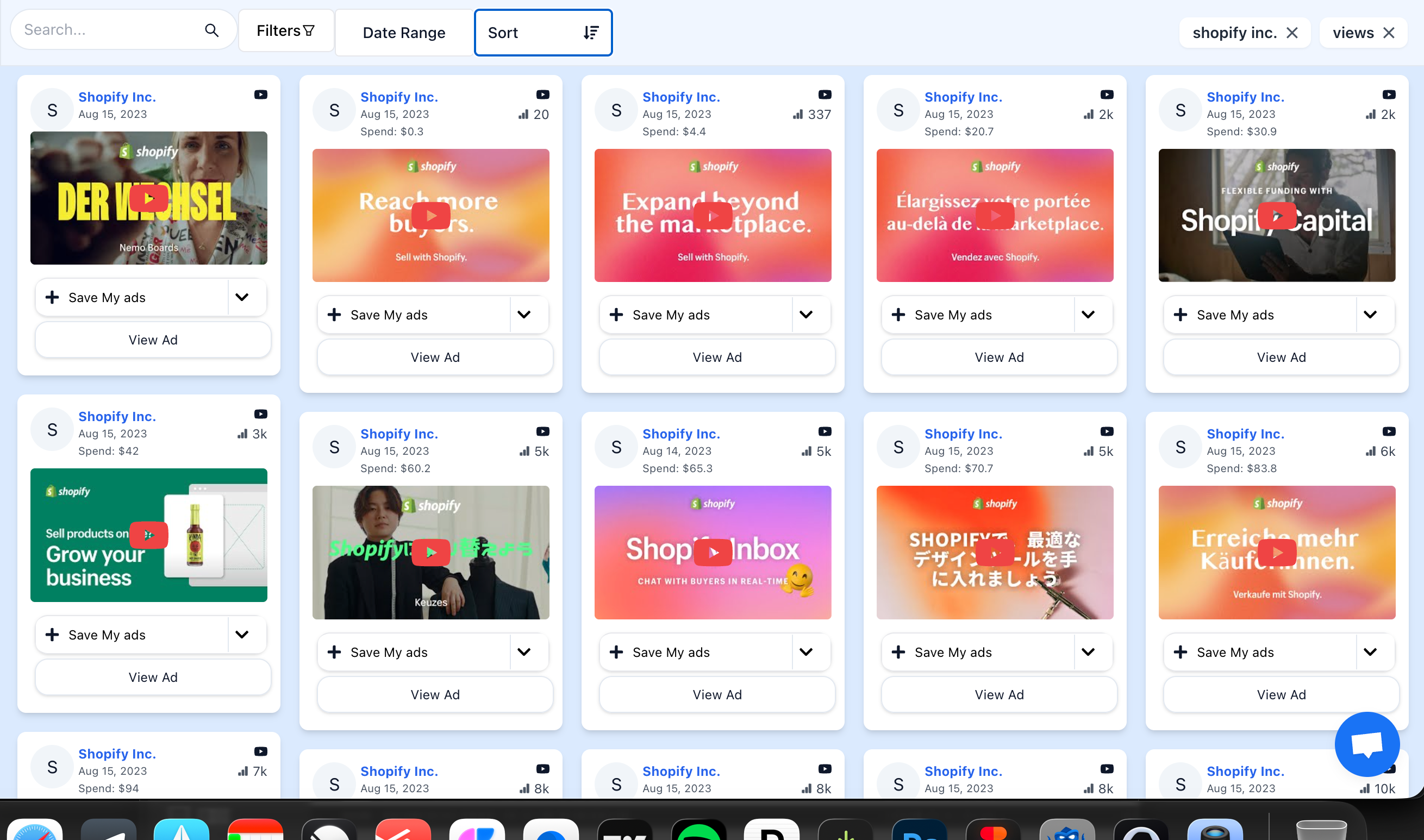Play the 'Reach more buyers' video

point(431,216)
